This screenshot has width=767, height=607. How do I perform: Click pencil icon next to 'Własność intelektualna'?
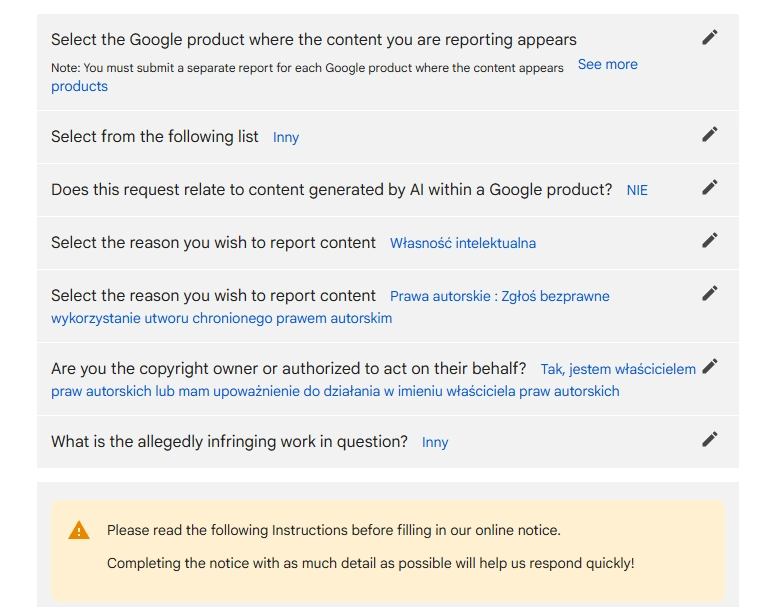(710, 240)
